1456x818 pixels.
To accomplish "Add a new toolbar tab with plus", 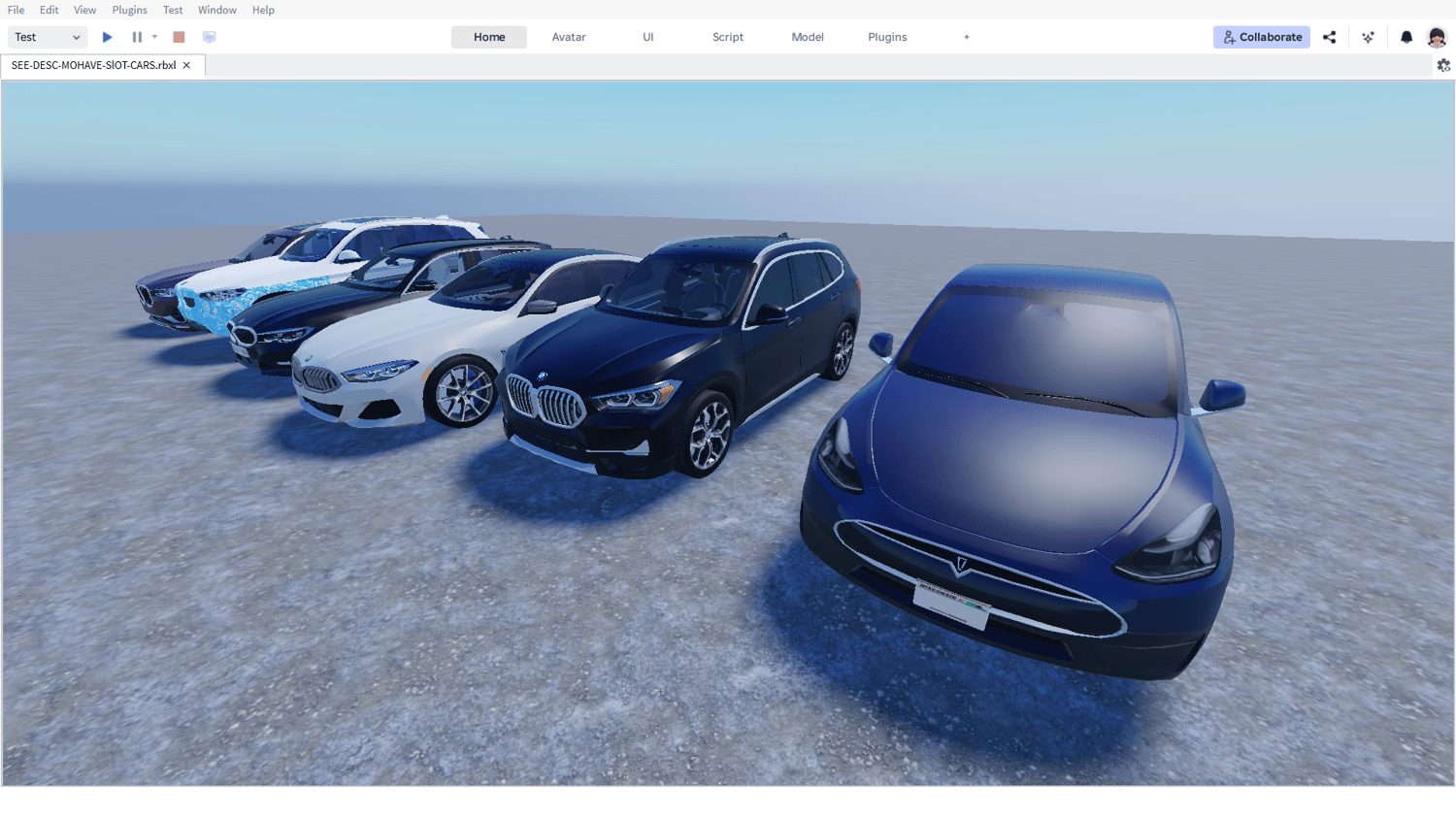I will click(967, 37).
